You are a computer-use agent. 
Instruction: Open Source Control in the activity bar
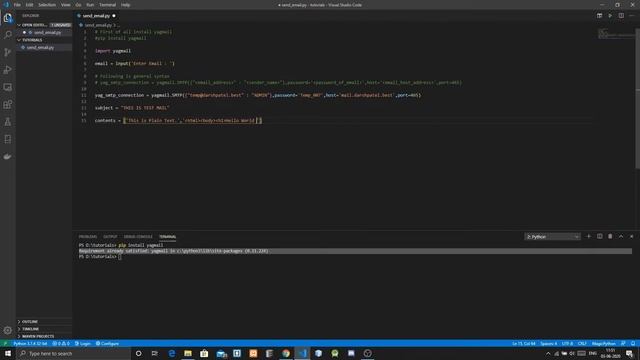(8, 52)
